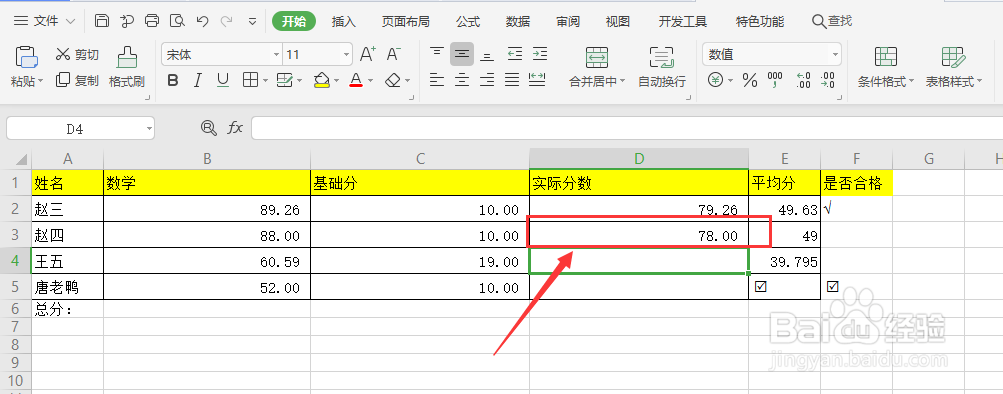1003x394 pixels.
Task: Center text horizontally
Action: [x=462, y=80]
